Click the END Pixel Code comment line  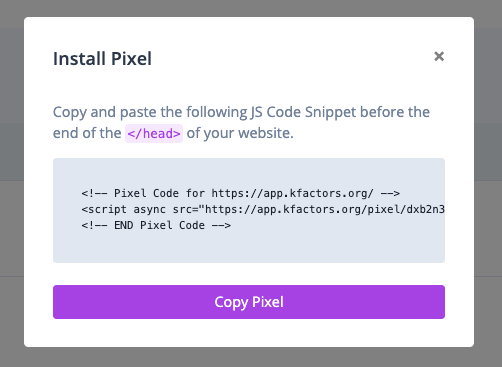click(x=156, y=225)
